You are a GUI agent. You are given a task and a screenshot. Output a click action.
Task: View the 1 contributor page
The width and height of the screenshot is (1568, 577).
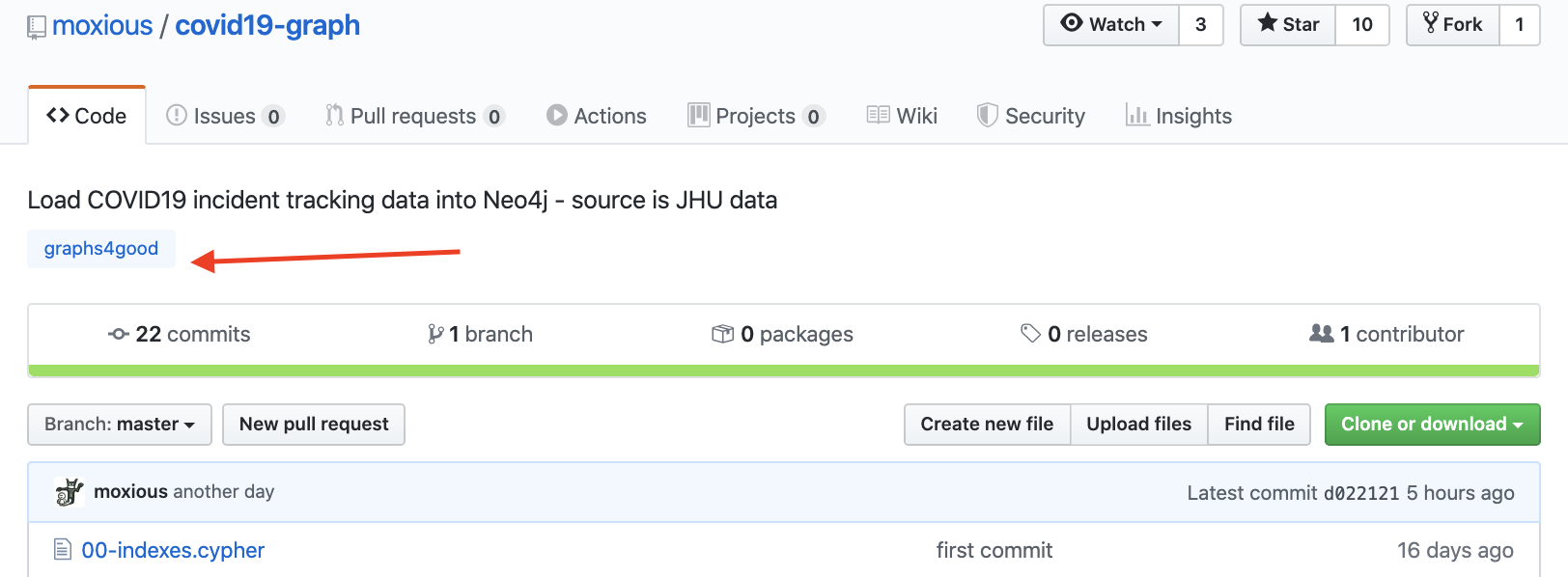click(1386, 334)
